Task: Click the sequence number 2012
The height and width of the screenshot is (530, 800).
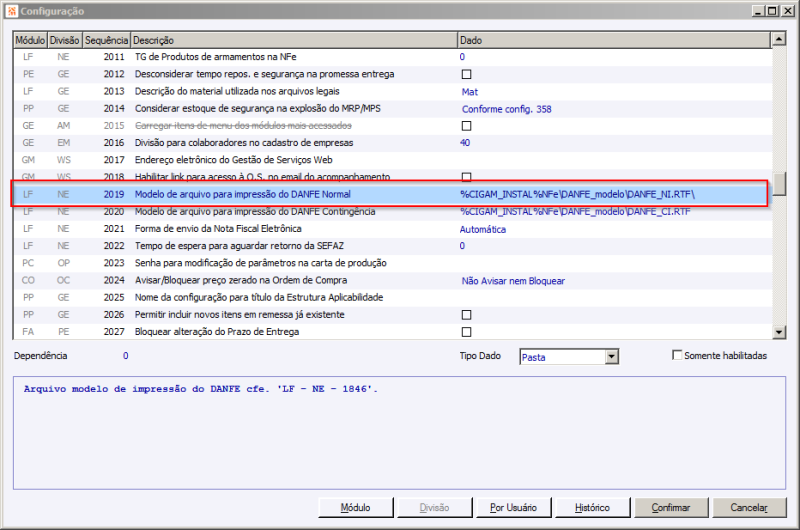Action: pyautogui.click(x=114, y=74)
